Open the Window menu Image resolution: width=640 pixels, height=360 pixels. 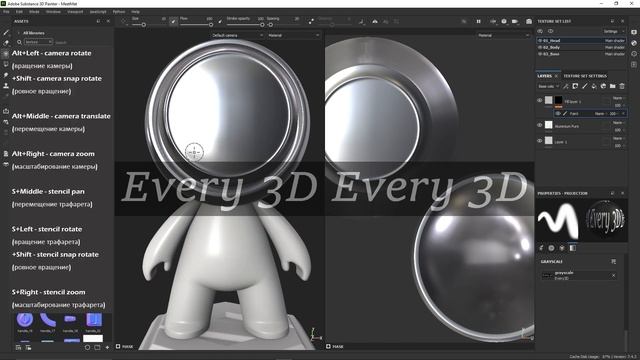[53, 12]
